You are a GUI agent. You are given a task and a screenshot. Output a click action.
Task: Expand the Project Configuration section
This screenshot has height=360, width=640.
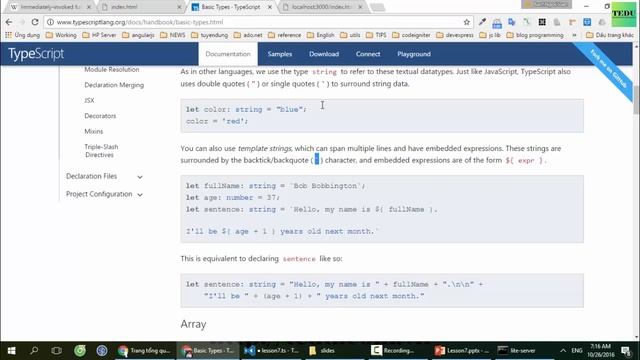[104, 194]
